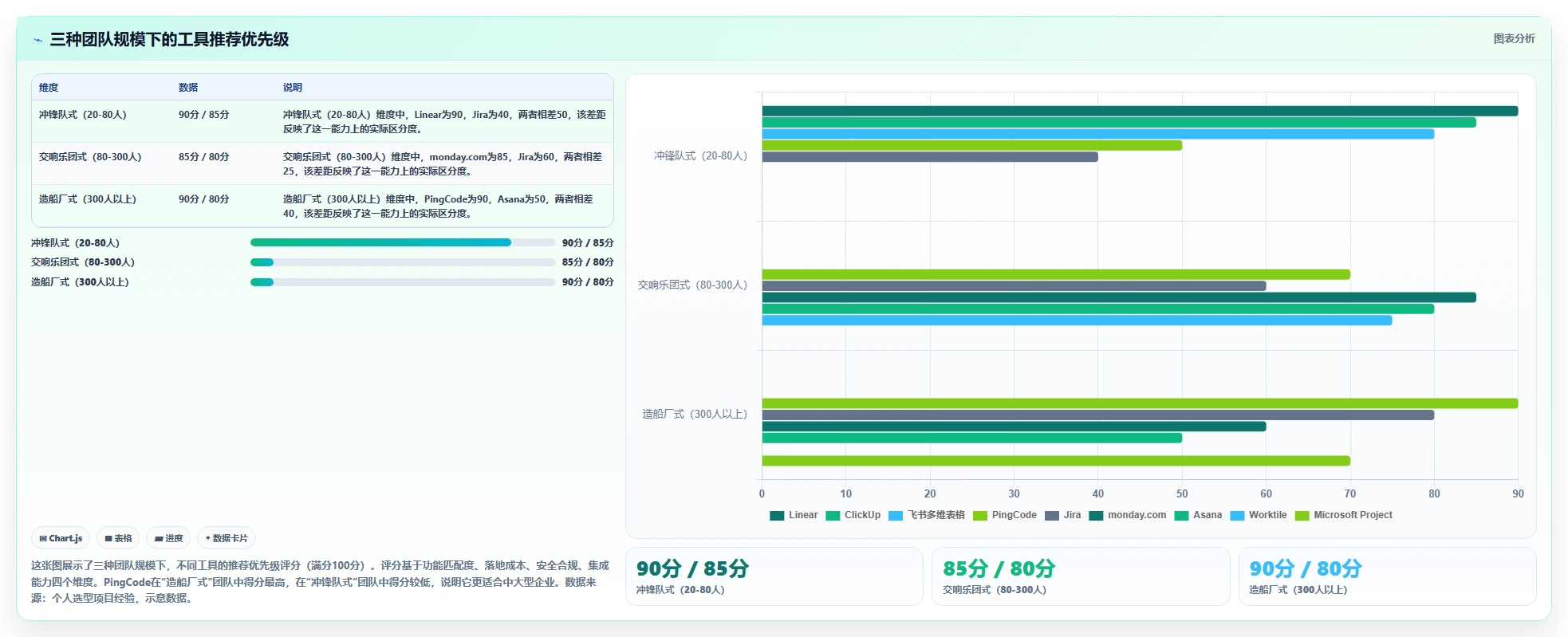
Task: Toggle the monday.com legend item
Action: tap(1128, 515)
